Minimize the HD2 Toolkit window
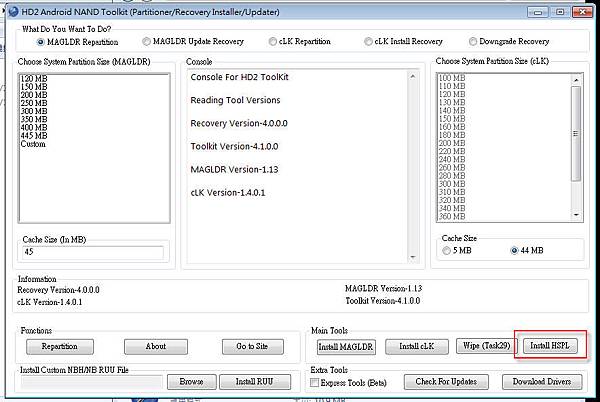Viewport: 600px width, 402px height. (x=538, y=12)
